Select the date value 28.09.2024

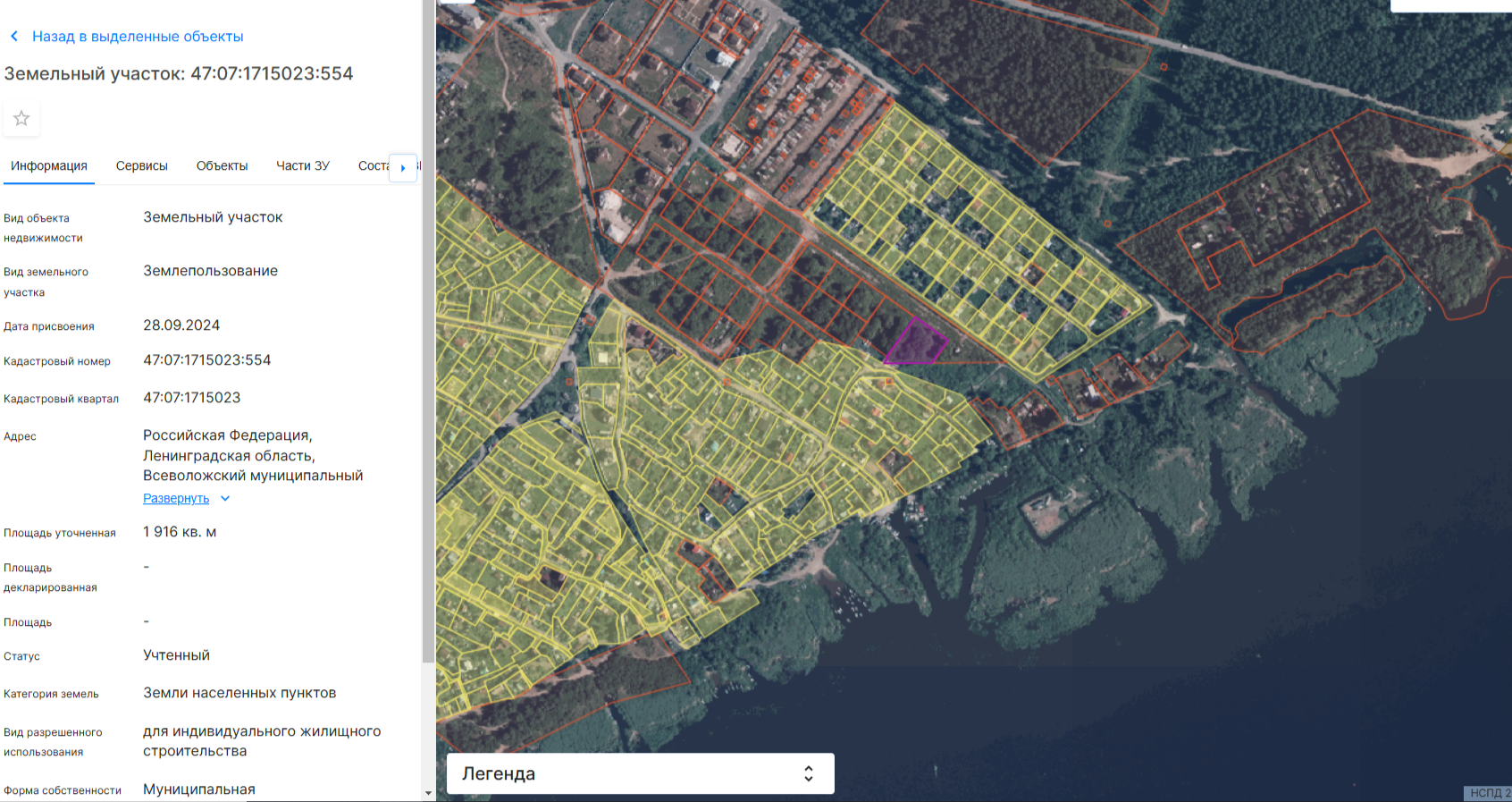pos(181,325)
